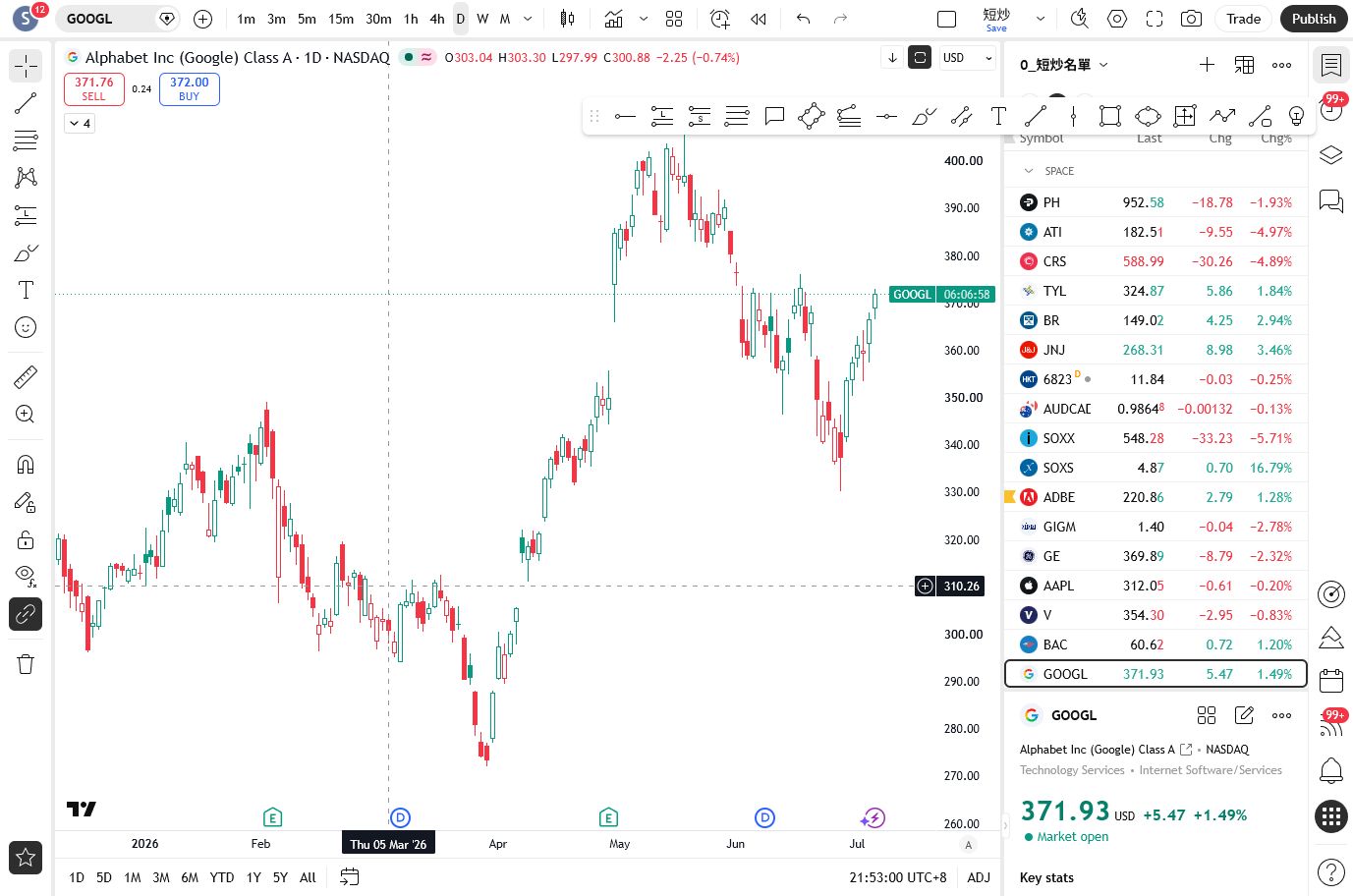Click the trash remove objects icon
The height and width of the screenshot is (896, 1353).
[26, 664]
